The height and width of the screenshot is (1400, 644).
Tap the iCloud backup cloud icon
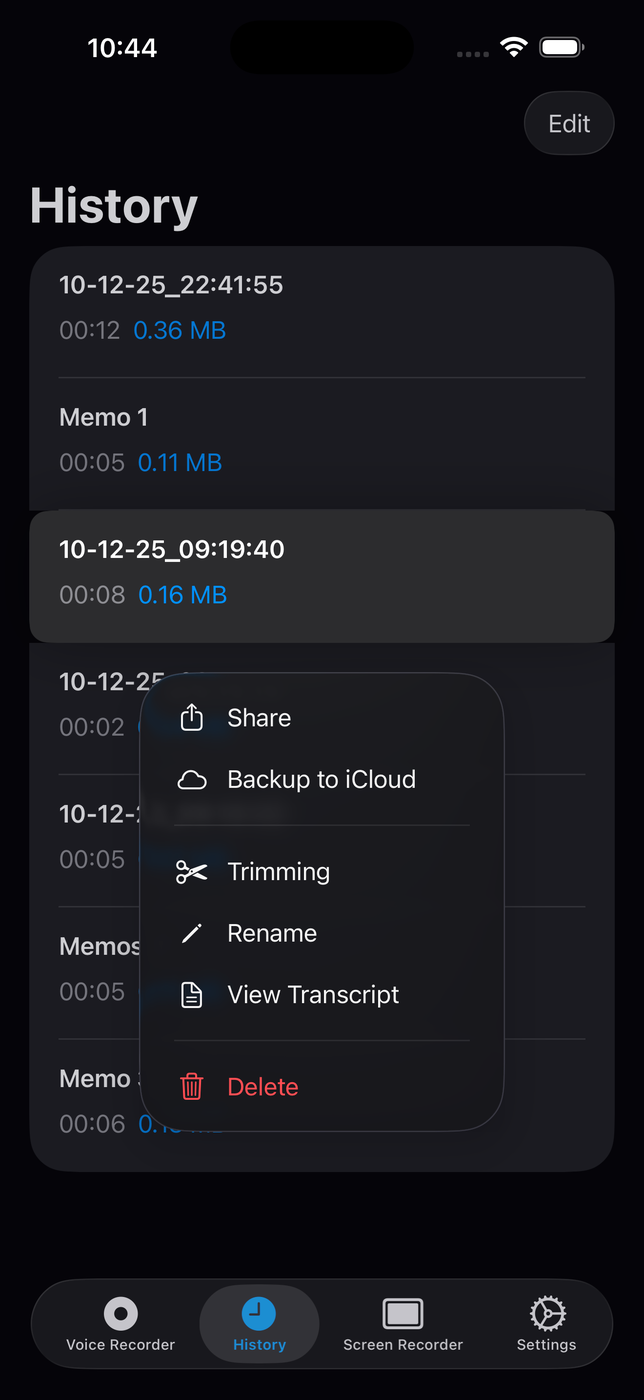tap(191, 780)
